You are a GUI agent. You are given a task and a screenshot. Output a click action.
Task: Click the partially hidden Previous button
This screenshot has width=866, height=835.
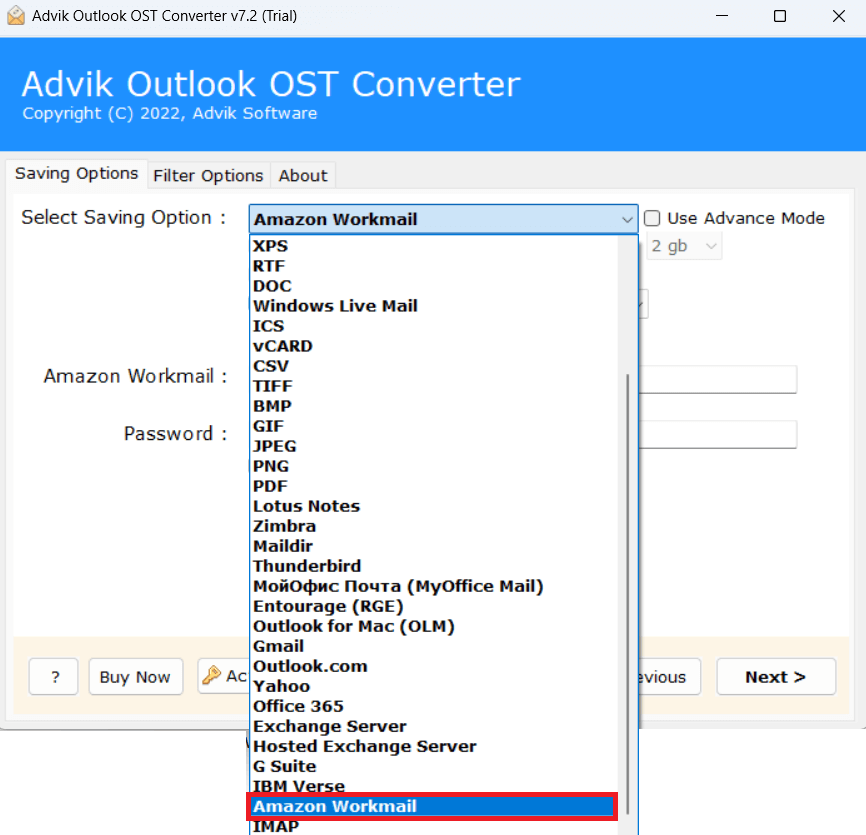669,677
